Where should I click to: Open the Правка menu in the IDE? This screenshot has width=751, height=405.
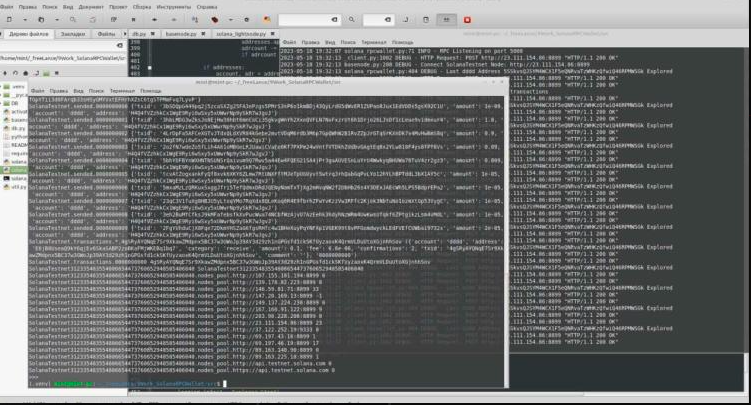coord(28,7)
